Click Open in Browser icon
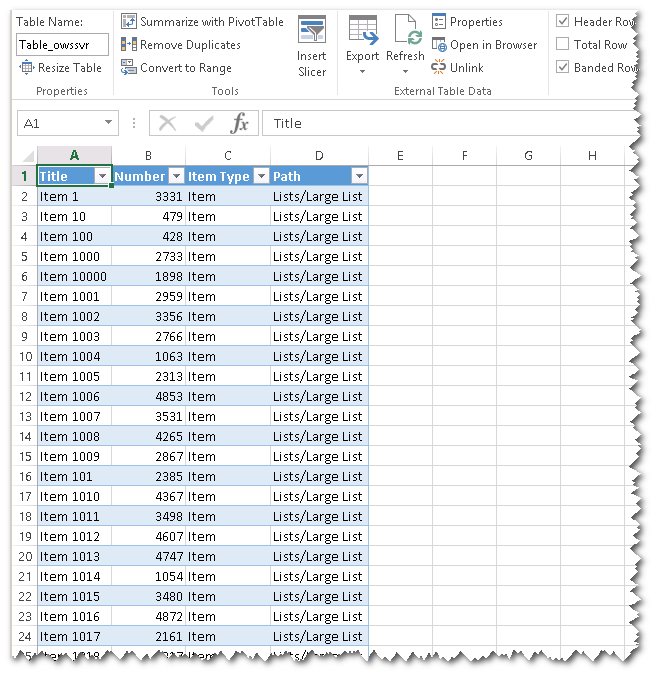 point(439,45)
